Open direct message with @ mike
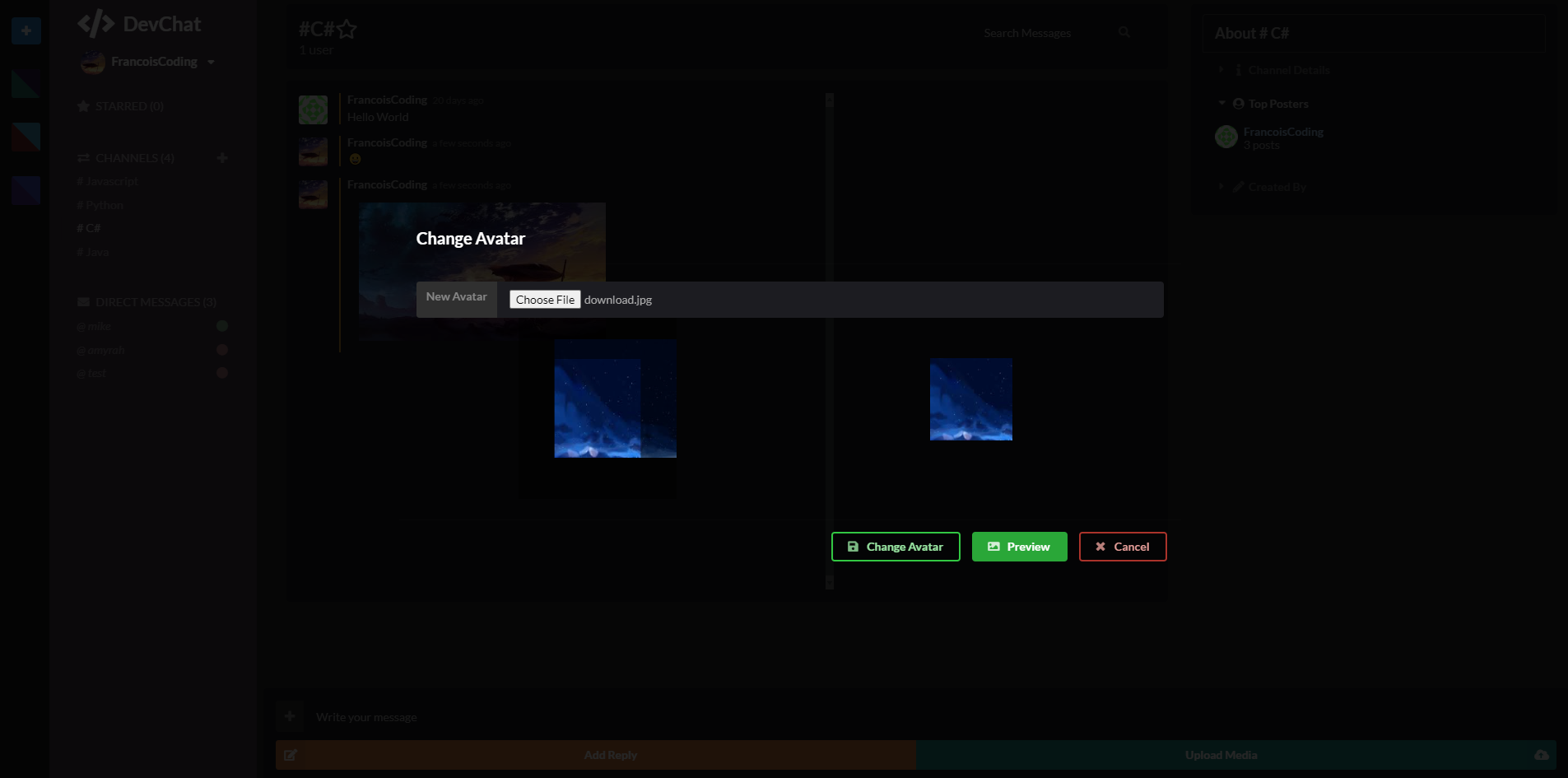The image size is (1568, 778). tap(94, 327)
